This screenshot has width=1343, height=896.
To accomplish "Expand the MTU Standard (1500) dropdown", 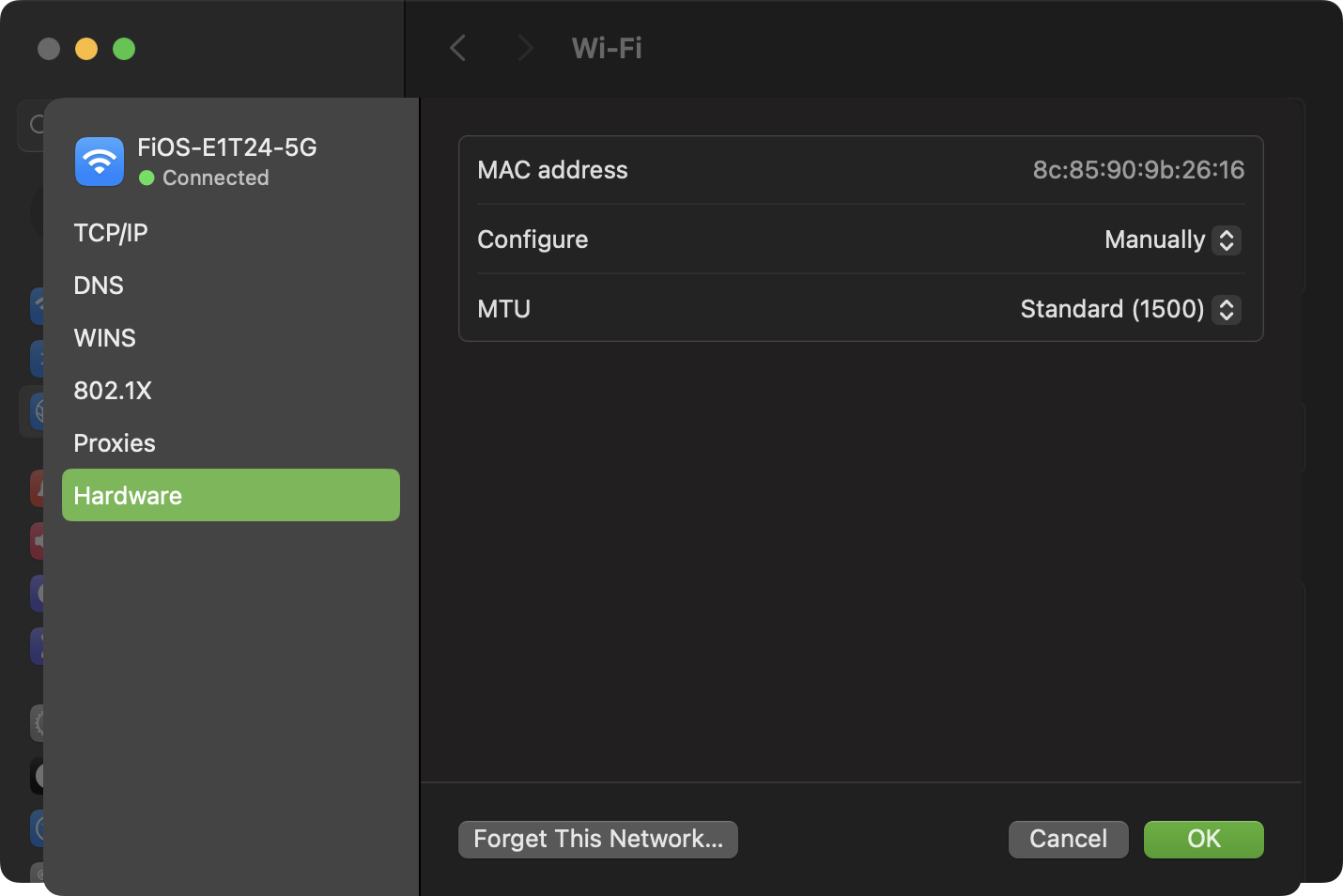I will 1130,310.
